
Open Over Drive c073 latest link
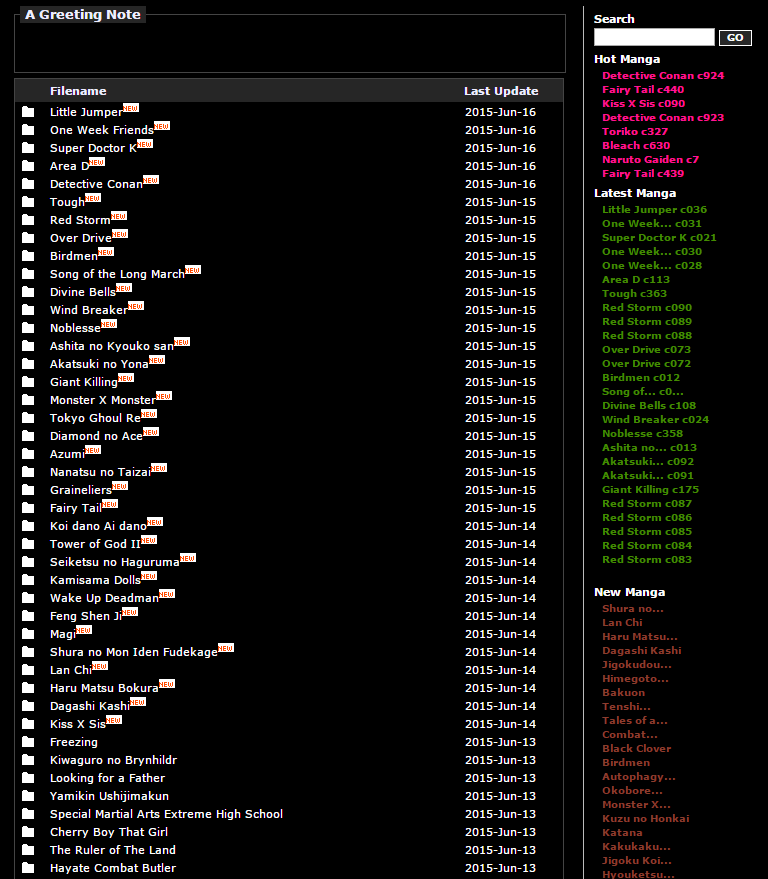click(646, 349)
